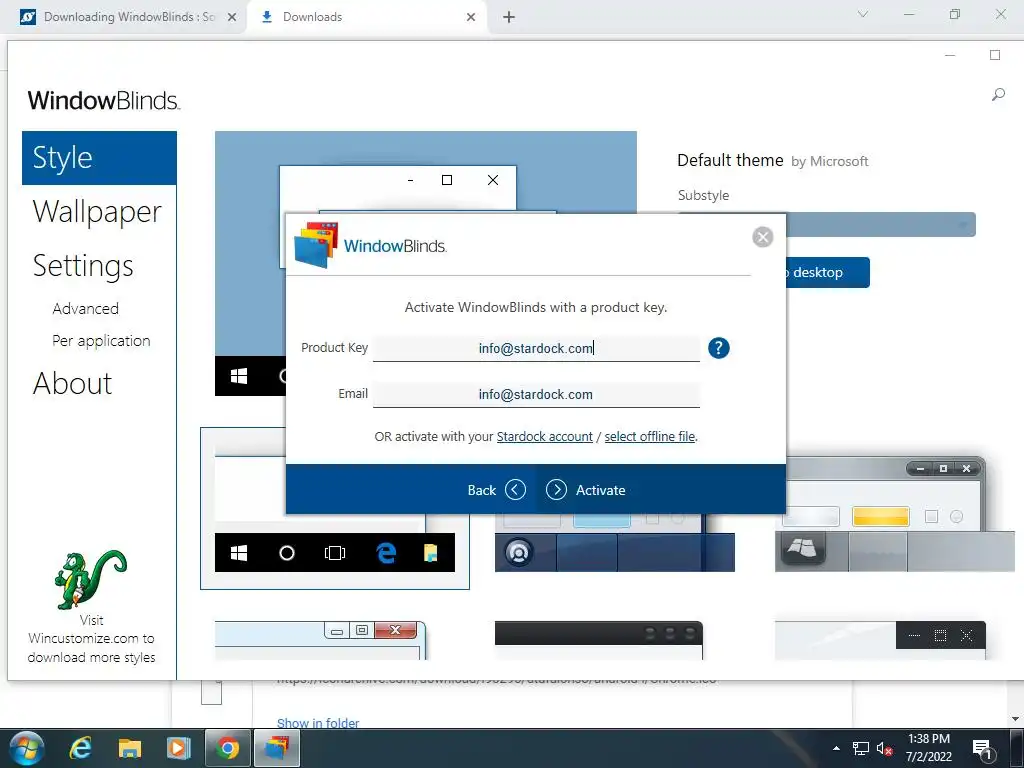
Task: Open the Settings section
Action: [83, 265]
